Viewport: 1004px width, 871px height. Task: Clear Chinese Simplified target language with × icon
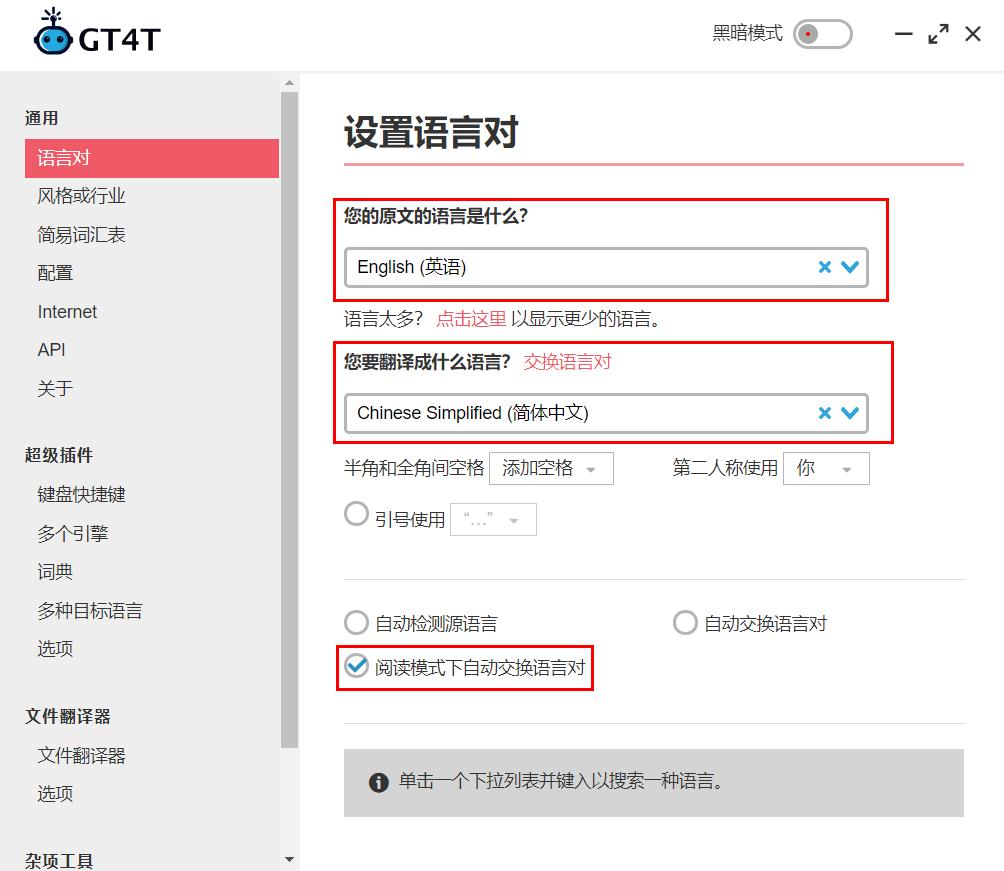[x=824, y=412]
